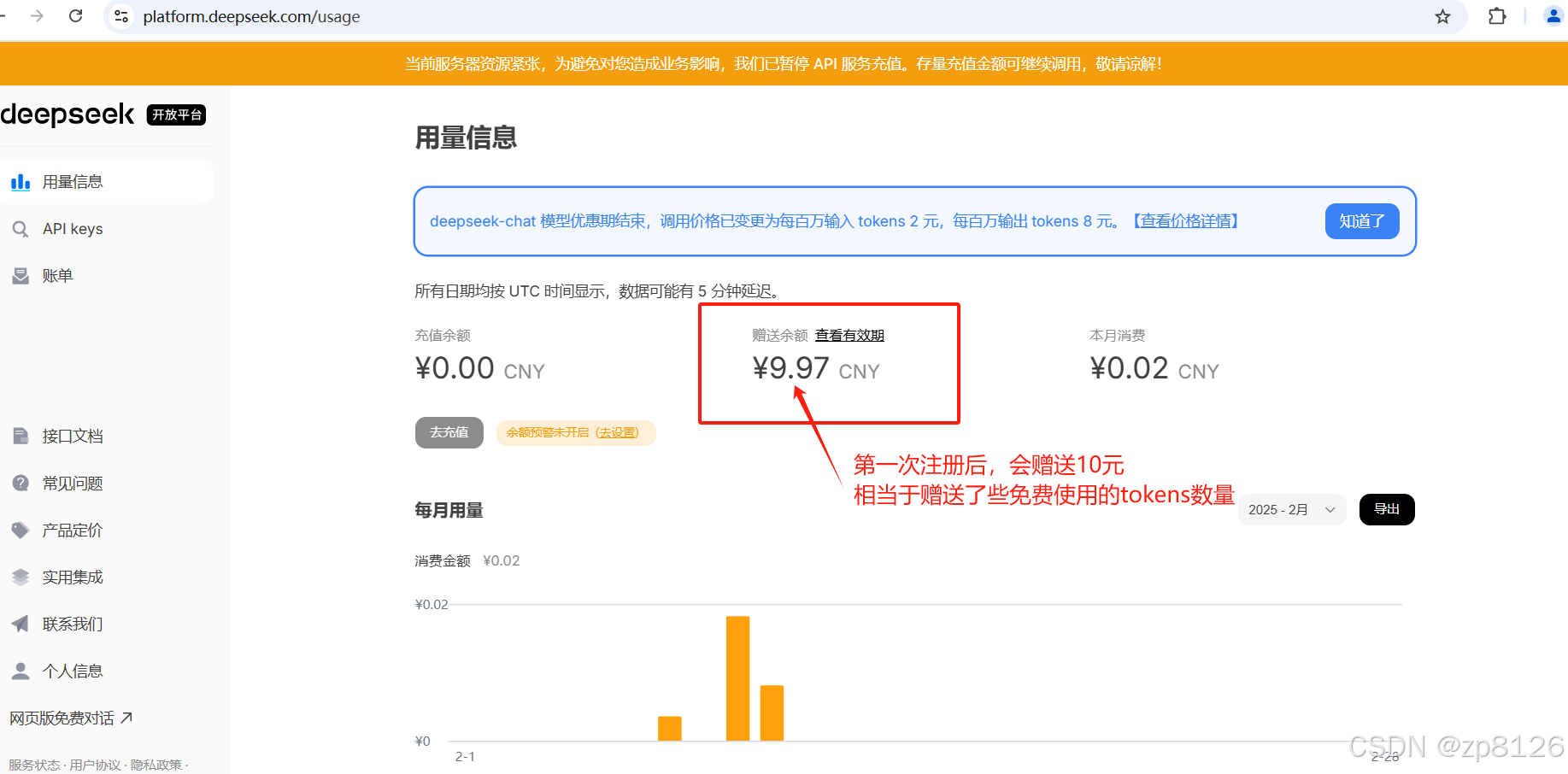The width and height of the screenshot is (1568, 774).
Task: View site information icon in address bar
Action: coord(121,16)
